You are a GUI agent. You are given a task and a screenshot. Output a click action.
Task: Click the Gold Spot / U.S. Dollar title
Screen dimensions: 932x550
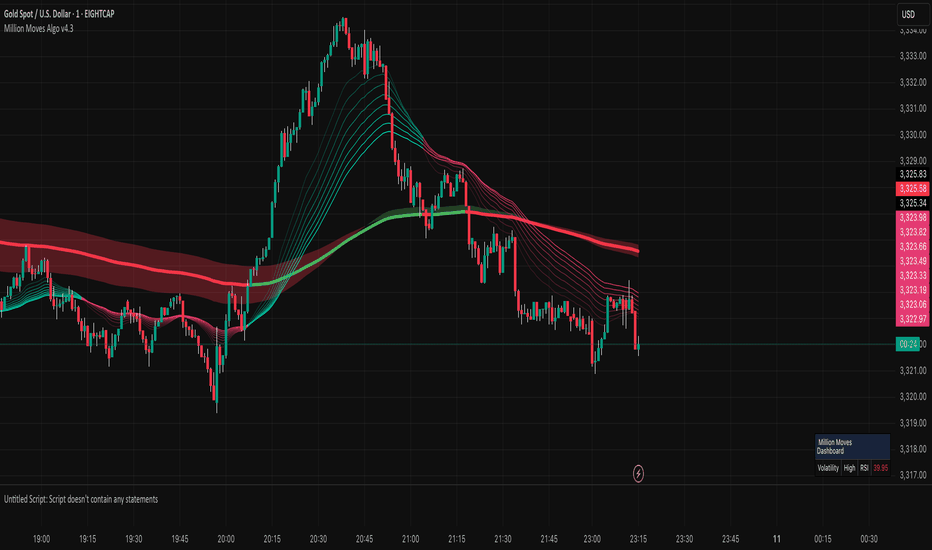click(x=59, y=14)
